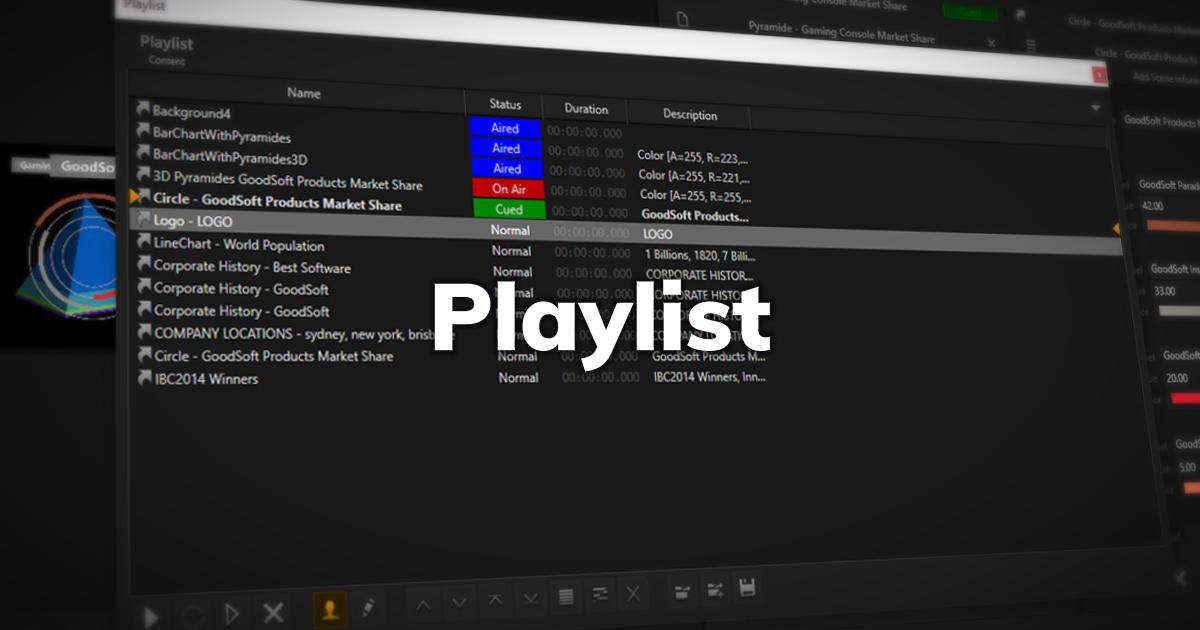Click the document icon in background window

pos(682,19)
